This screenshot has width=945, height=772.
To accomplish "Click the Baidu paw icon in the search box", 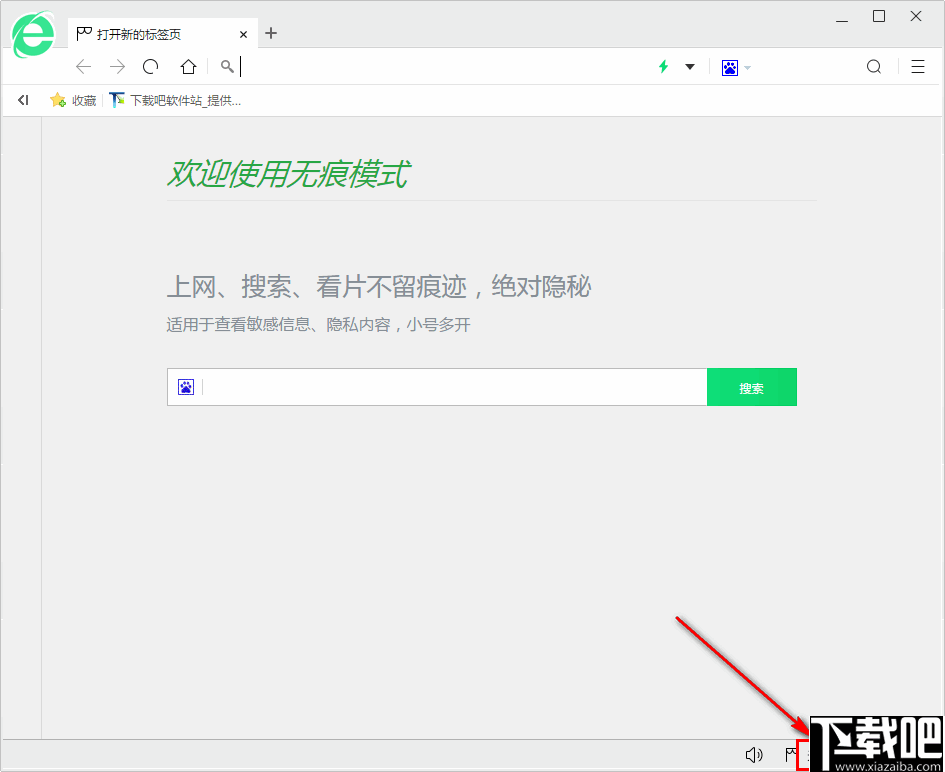I will pyautogui.click(x=185, y=387).
